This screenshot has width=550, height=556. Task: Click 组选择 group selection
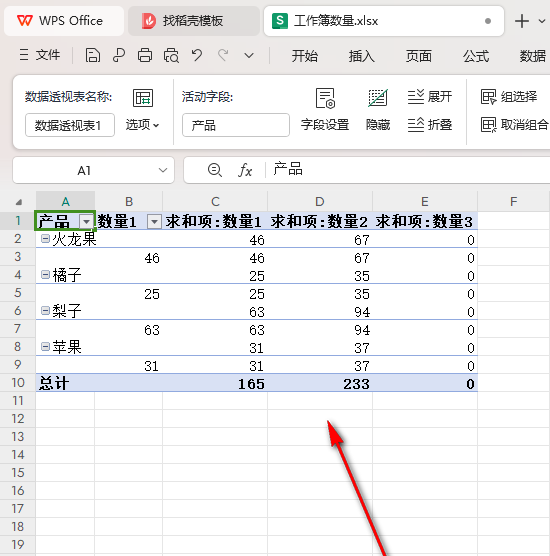tap(509, 96)
